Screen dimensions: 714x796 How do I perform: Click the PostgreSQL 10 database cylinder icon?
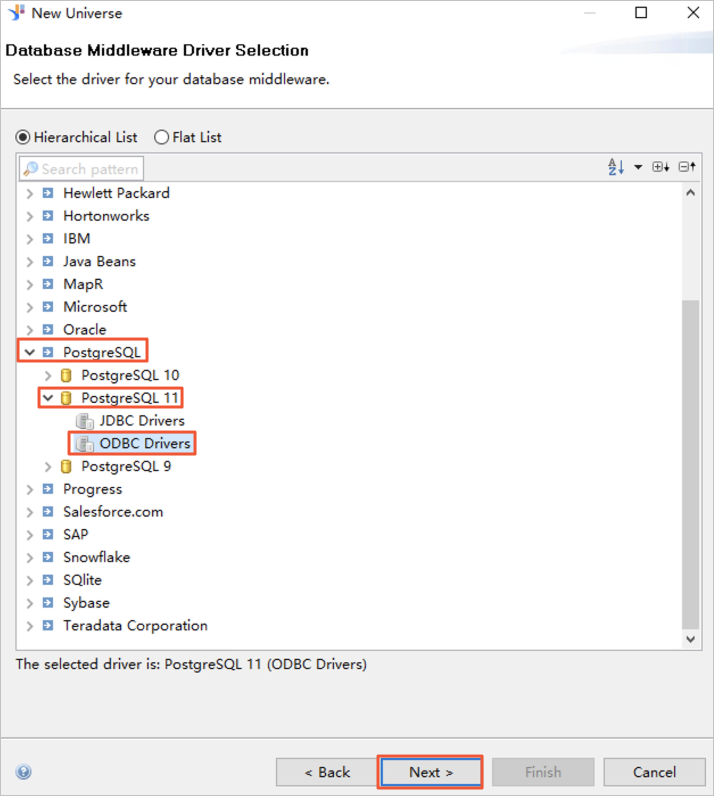pos(66,375)
